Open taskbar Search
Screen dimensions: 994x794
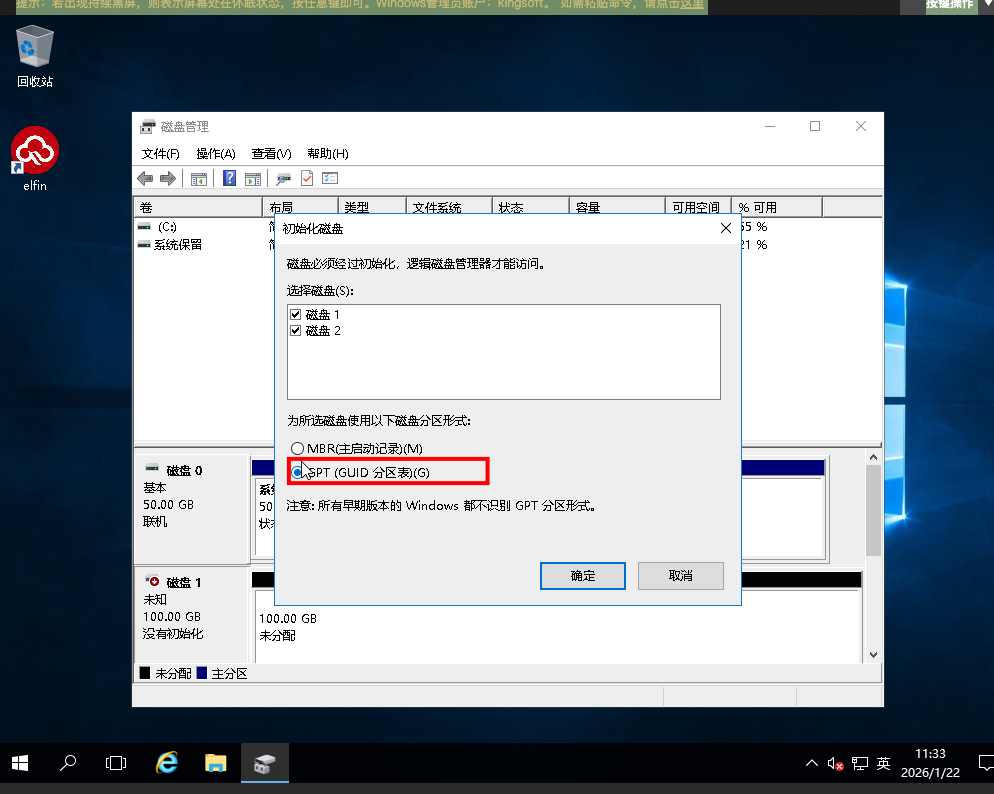tap(67, 763)
